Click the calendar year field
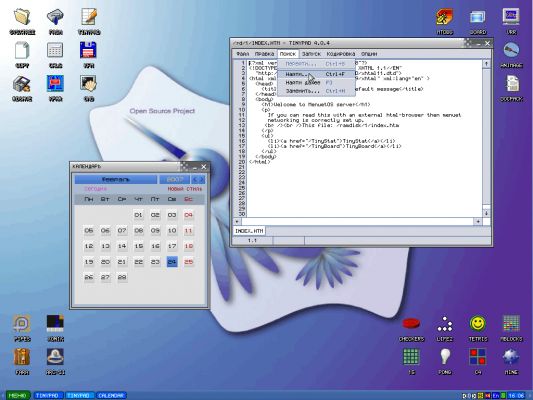 (175, 179)
